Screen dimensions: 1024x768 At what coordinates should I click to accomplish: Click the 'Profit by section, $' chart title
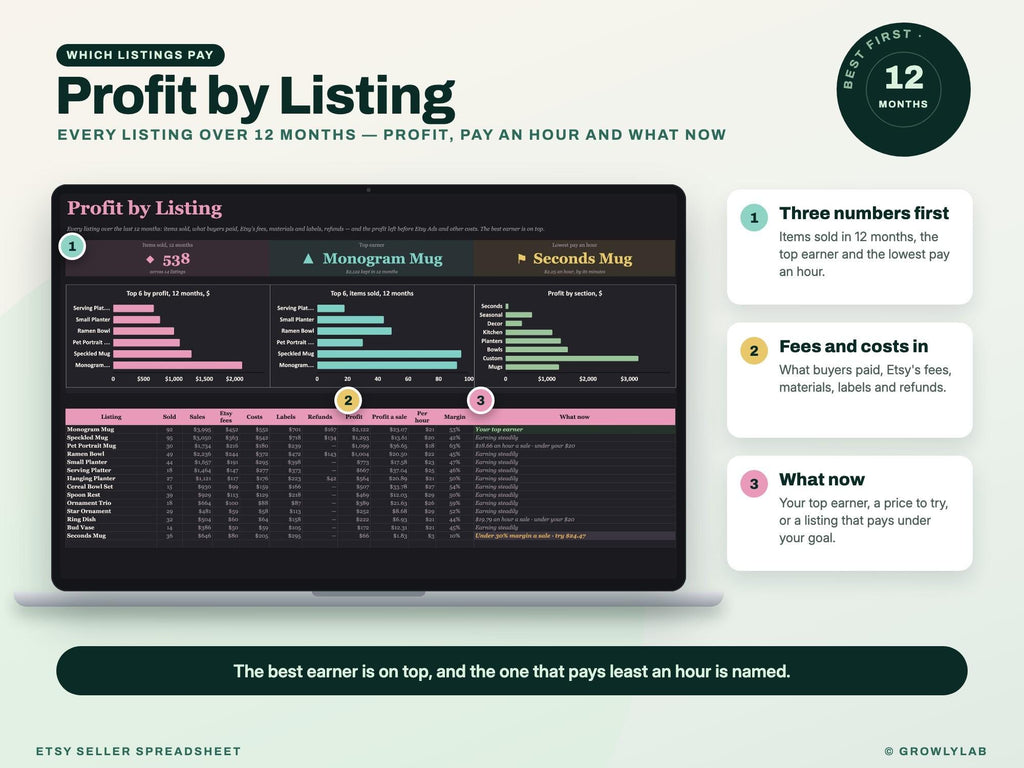click(x=575, y=293)
